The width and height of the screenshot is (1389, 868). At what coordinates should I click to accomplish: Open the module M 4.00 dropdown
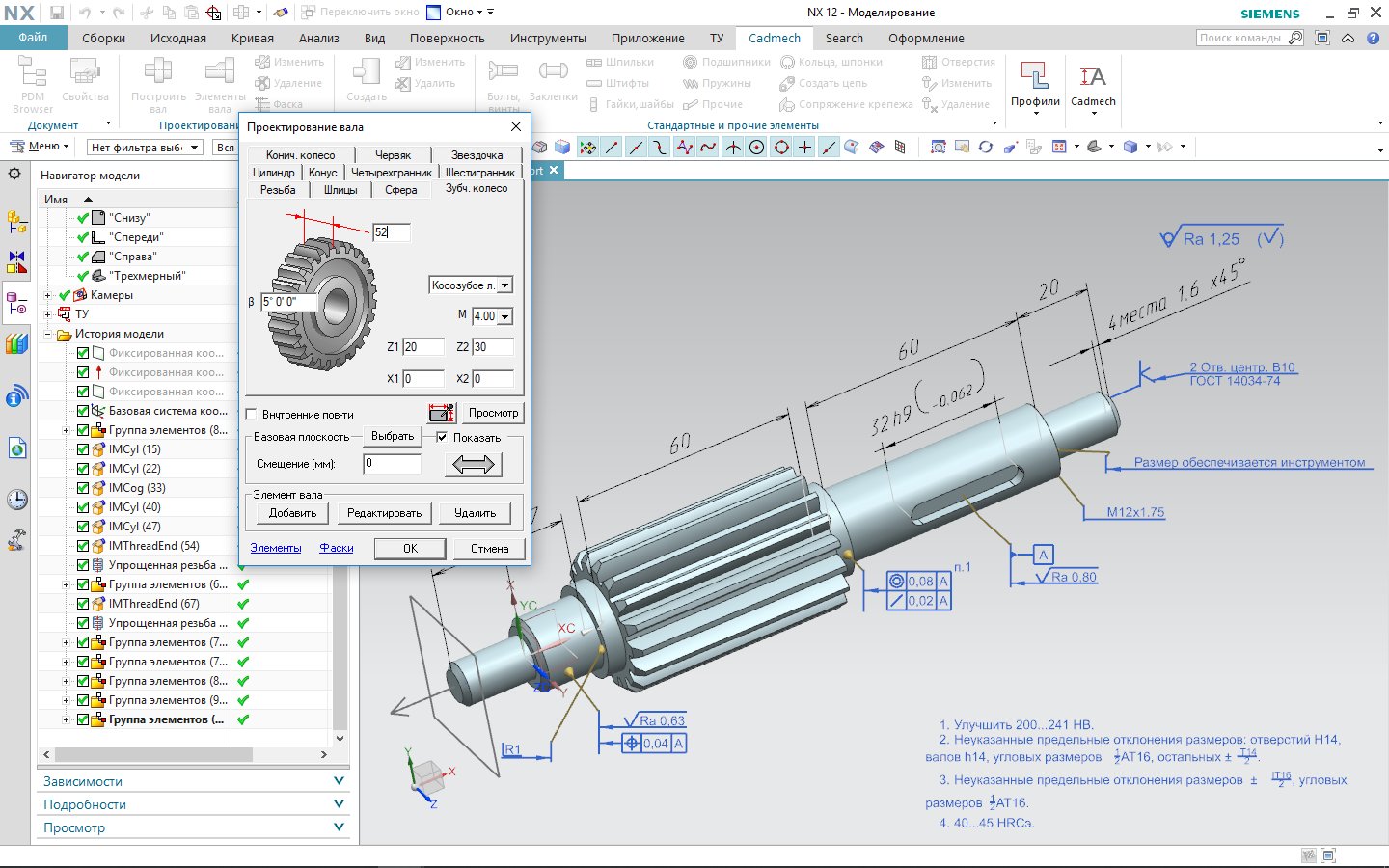(x=504, y=316)
